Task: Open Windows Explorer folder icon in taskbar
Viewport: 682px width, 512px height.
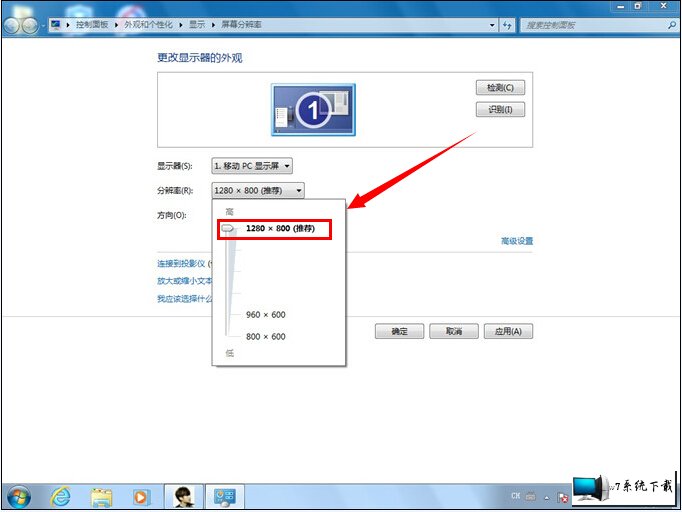Action: [x=101, y=495]
